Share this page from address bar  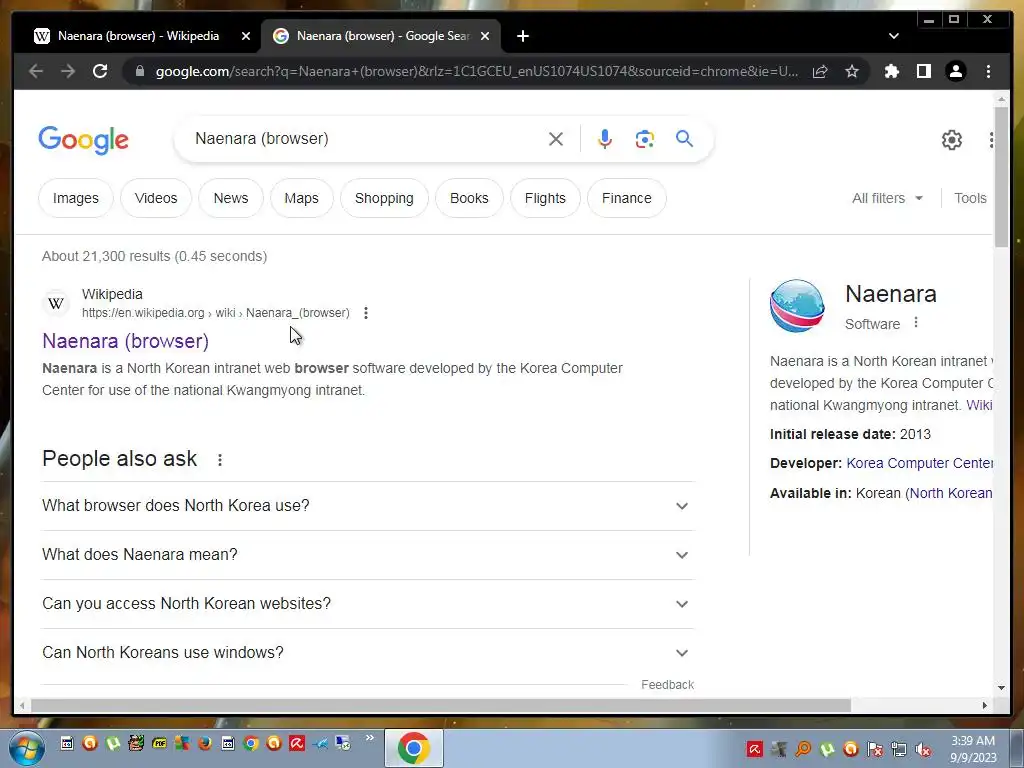(x=820, y=71)
